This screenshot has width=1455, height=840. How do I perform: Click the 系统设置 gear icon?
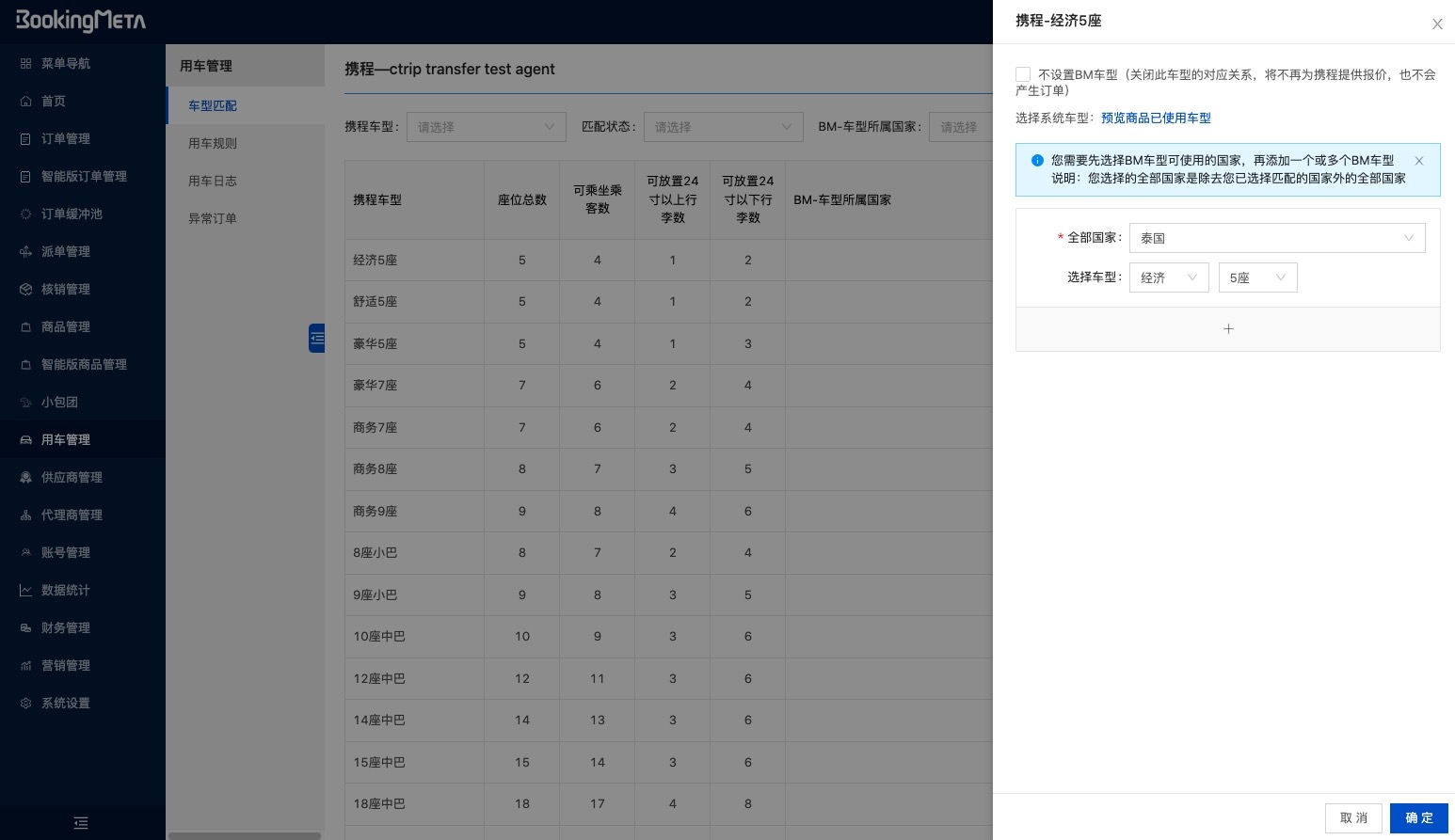click(x=25, y=704)
